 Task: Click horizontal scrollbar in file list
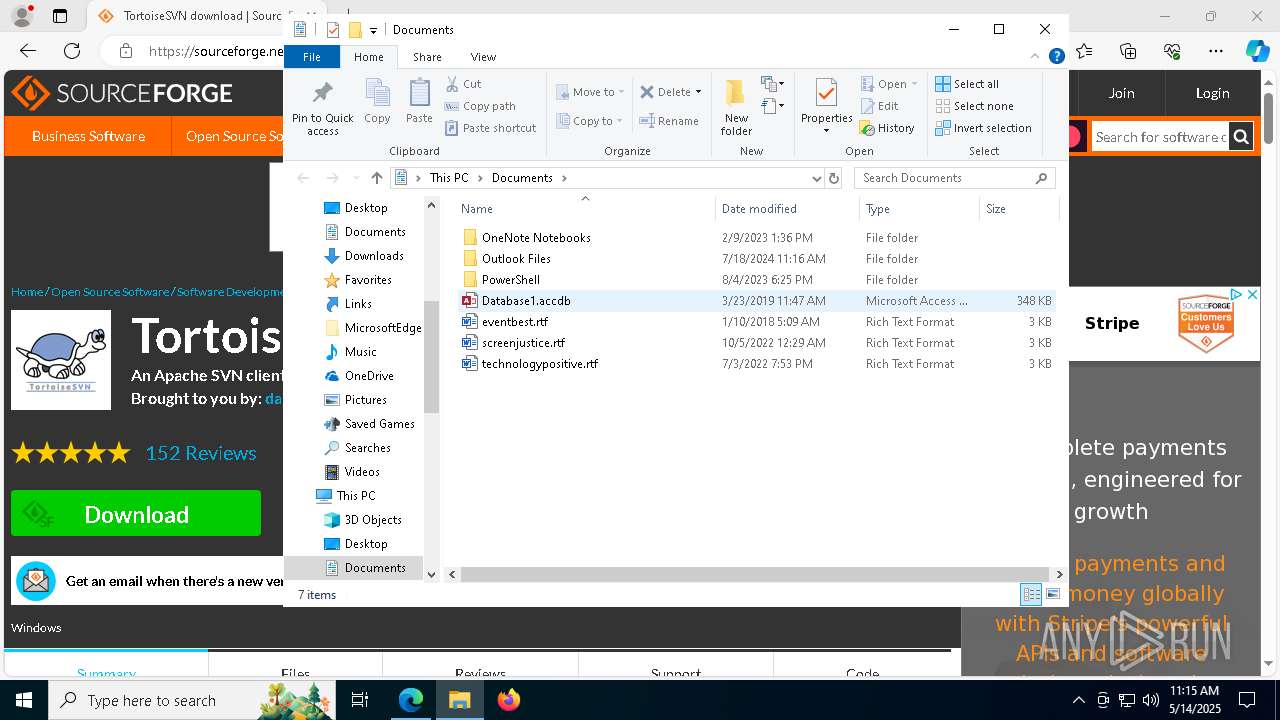(x=755, y=574)
